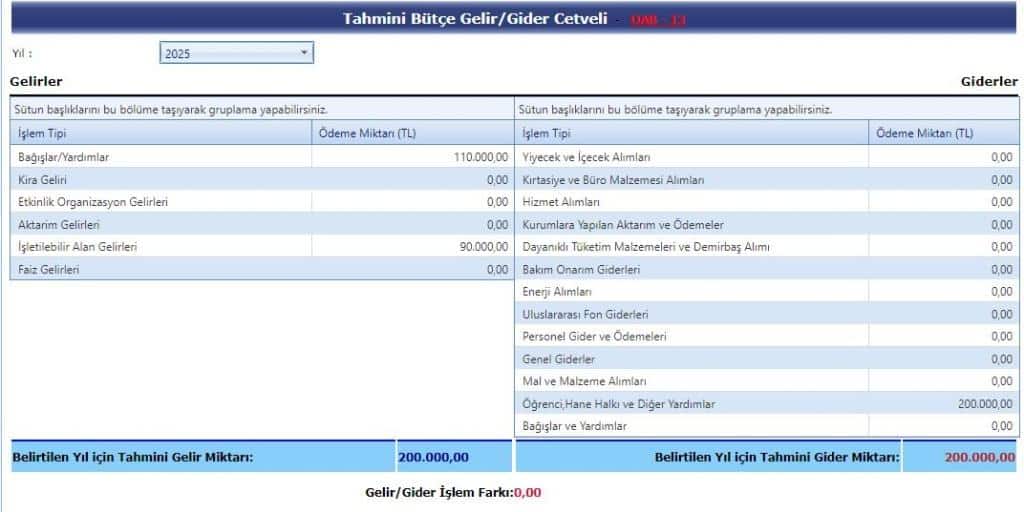Click the Gelirler grouping drop area

(260, 109)
